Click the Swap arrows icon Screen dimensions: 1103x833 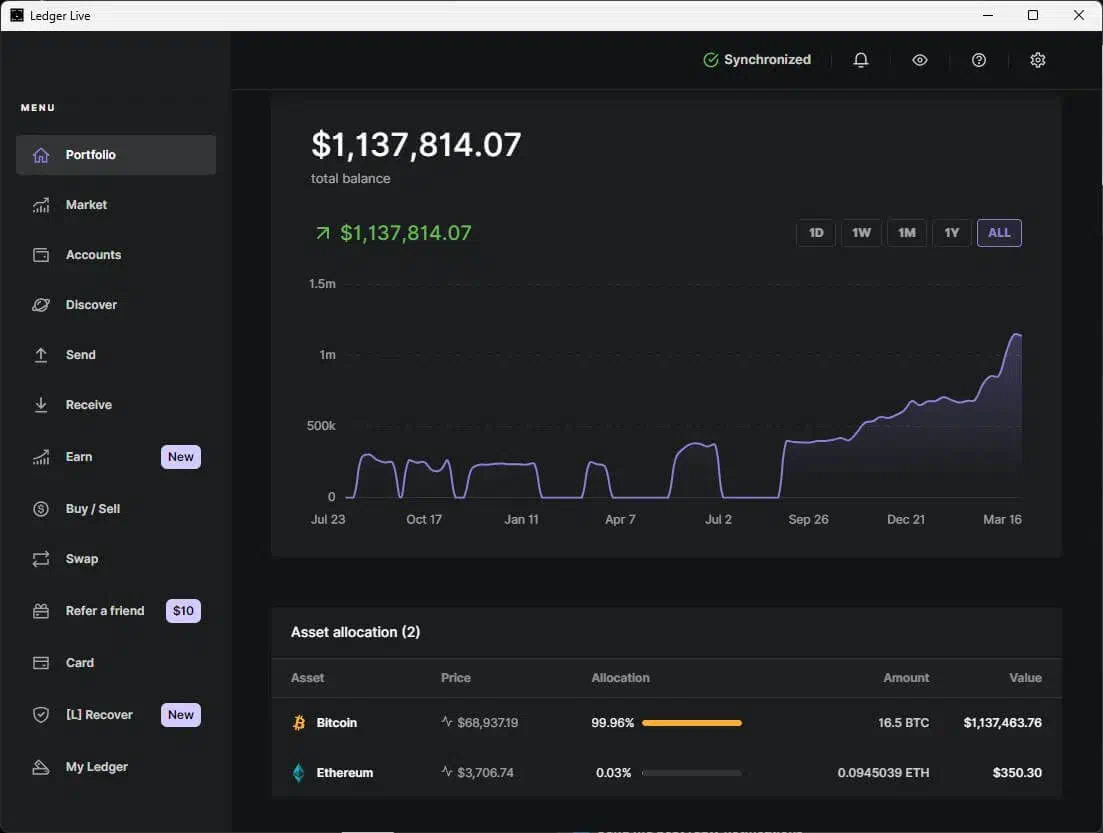point(41,559)
